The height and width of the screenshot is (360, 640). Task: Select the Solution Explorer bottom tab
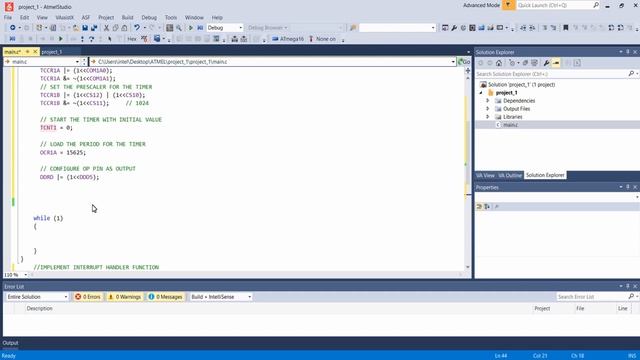click(545, 175)
